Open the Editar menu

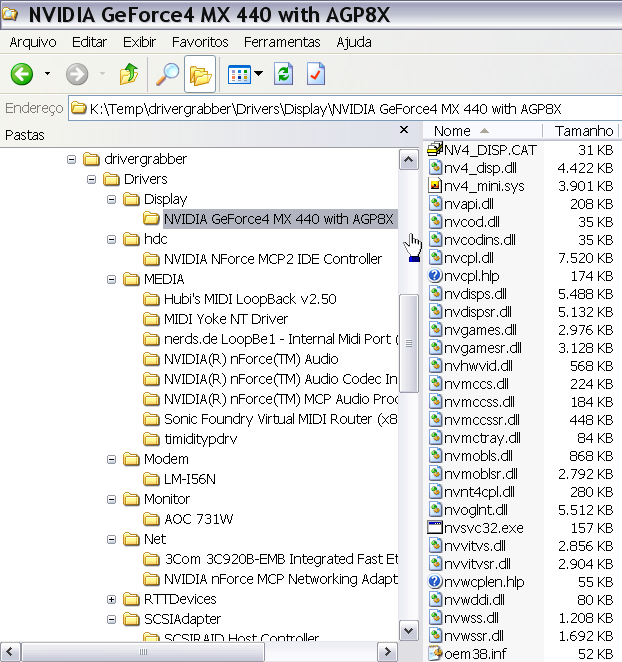point(89,42)
